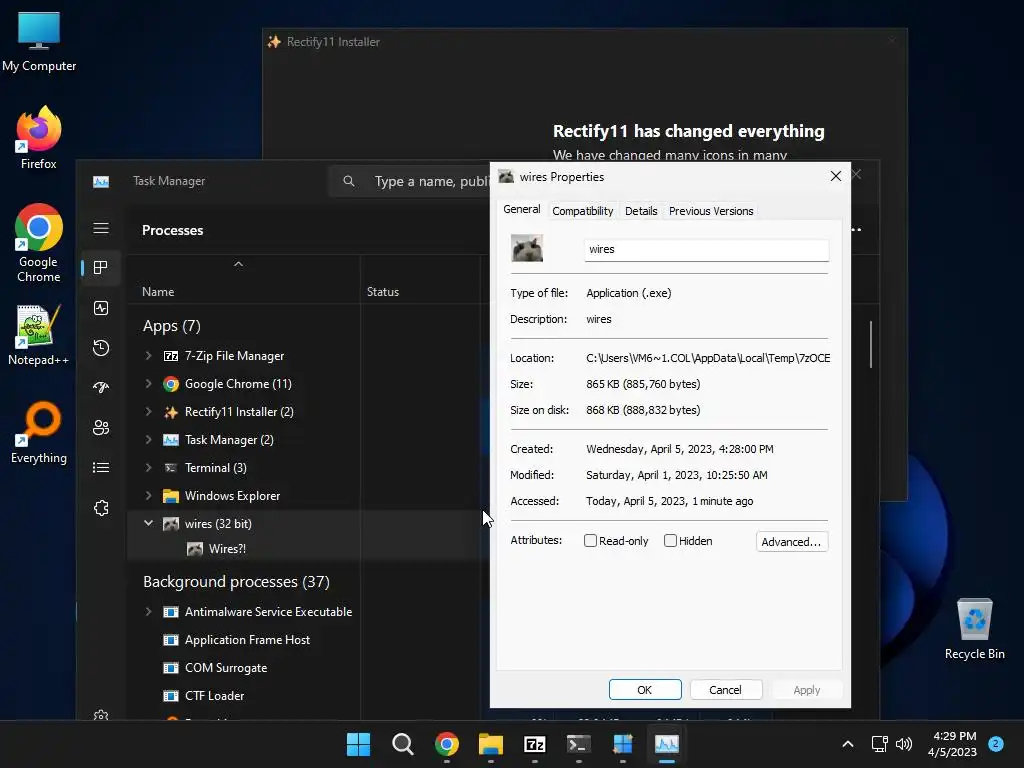
Task: Select Processes page icon in Task Manager sidebar
Action: (101, 268)
